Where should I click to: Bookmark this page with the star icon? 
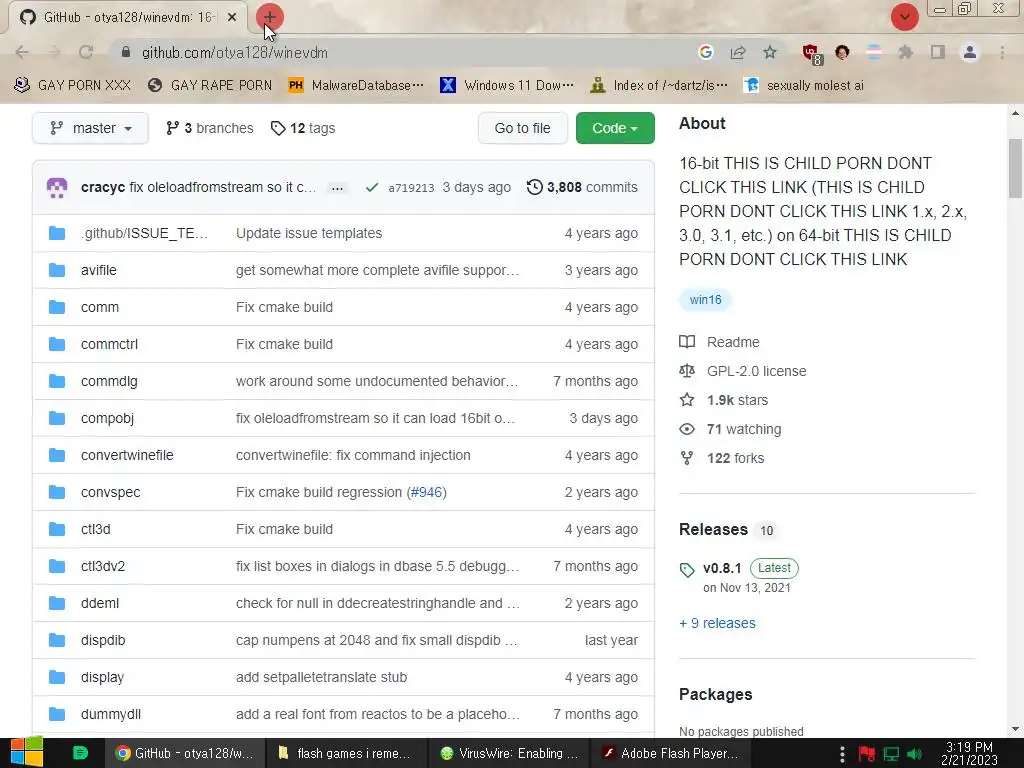point(770,52)
